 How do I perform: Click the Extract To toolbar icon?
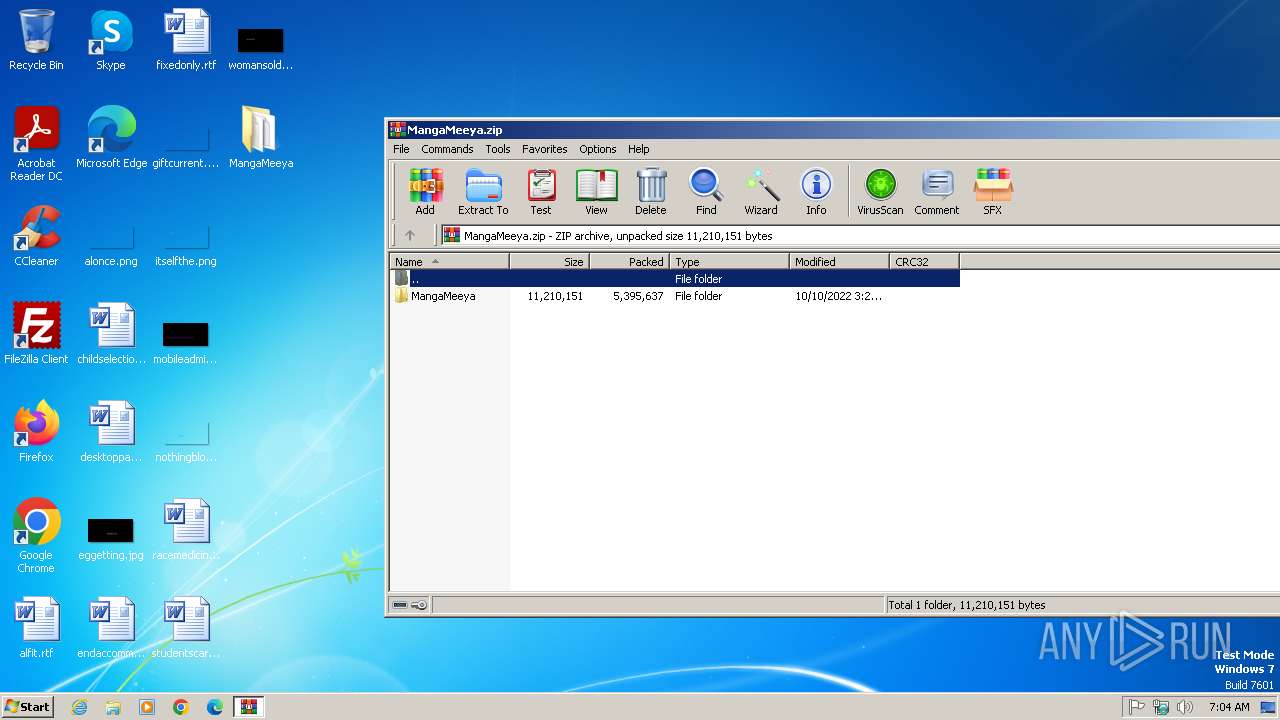[483, 191]
